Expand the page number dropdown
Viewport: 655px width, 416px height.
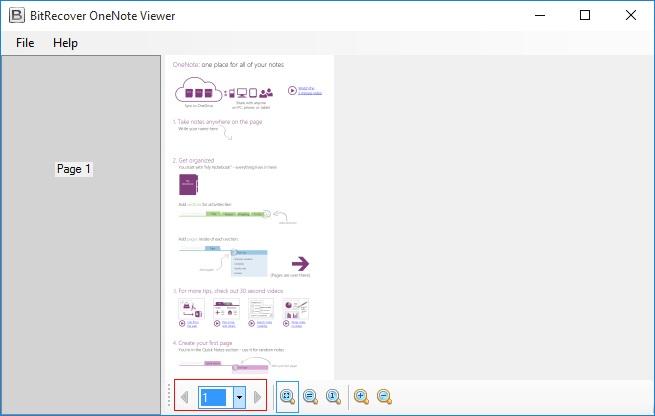click(x=239, y=397)
